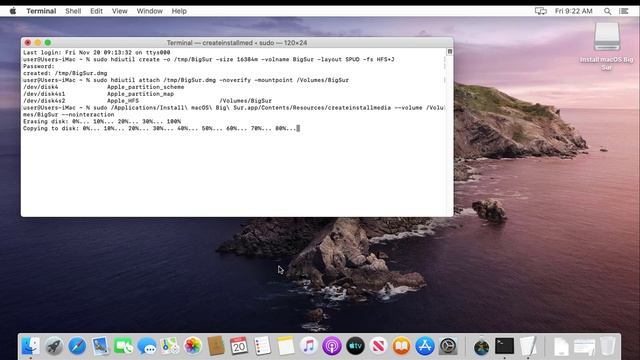Open TextEdit from the Dock
This screenshot has height=360, width=640.
(x=528, y=346)
